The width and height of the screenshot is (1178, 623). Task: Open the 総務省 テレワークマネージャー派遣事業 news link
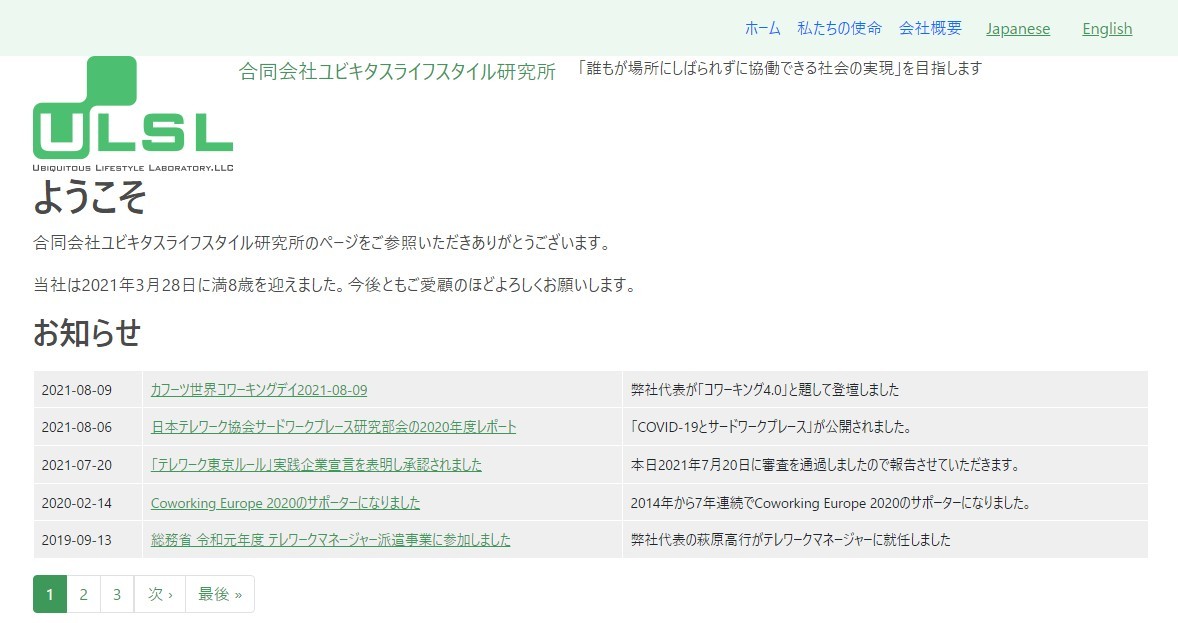coord(329,539)
